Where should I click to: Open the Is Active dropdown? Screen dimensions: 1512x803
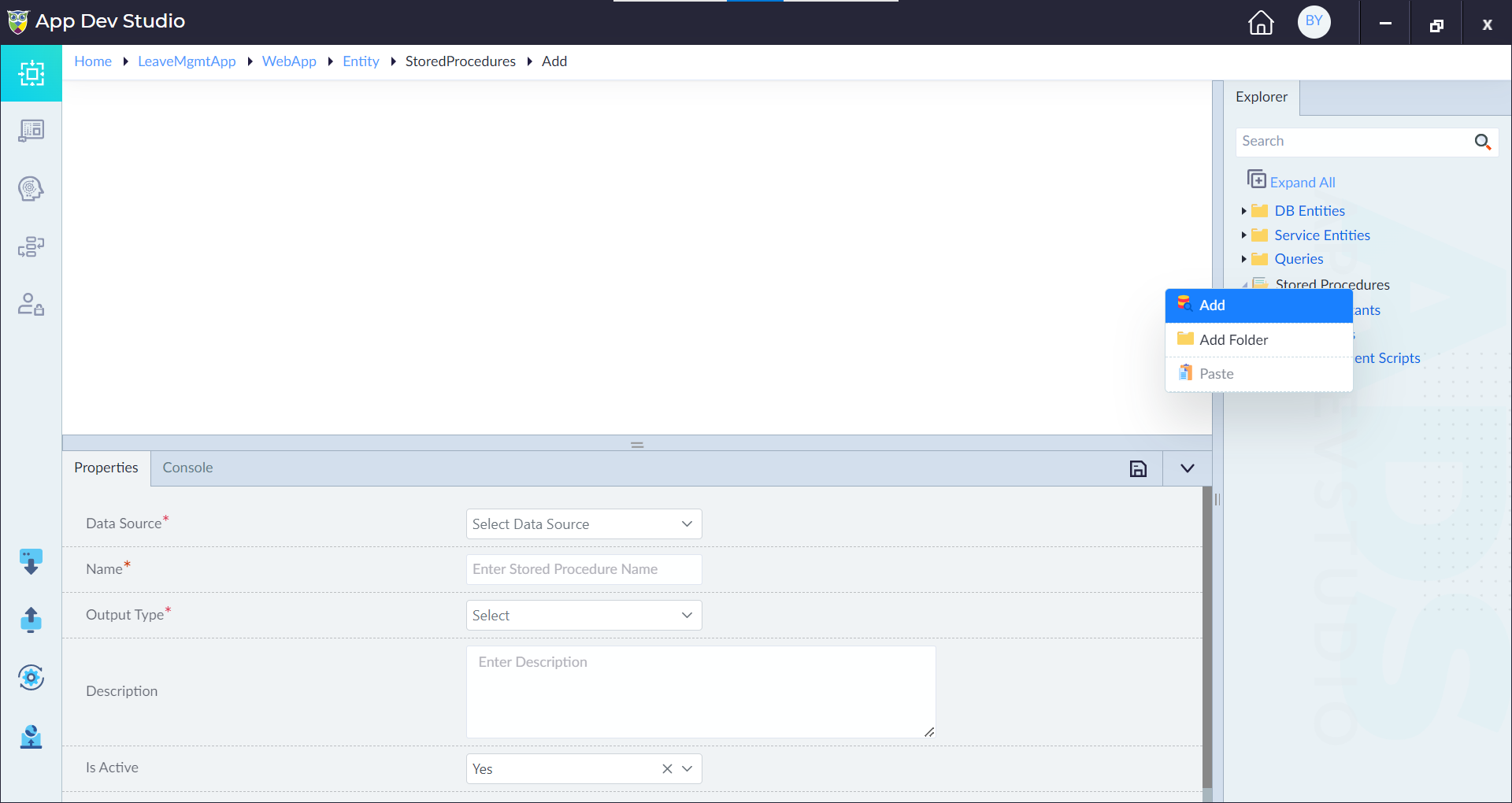pyautogui.click(x=687, y=769)
